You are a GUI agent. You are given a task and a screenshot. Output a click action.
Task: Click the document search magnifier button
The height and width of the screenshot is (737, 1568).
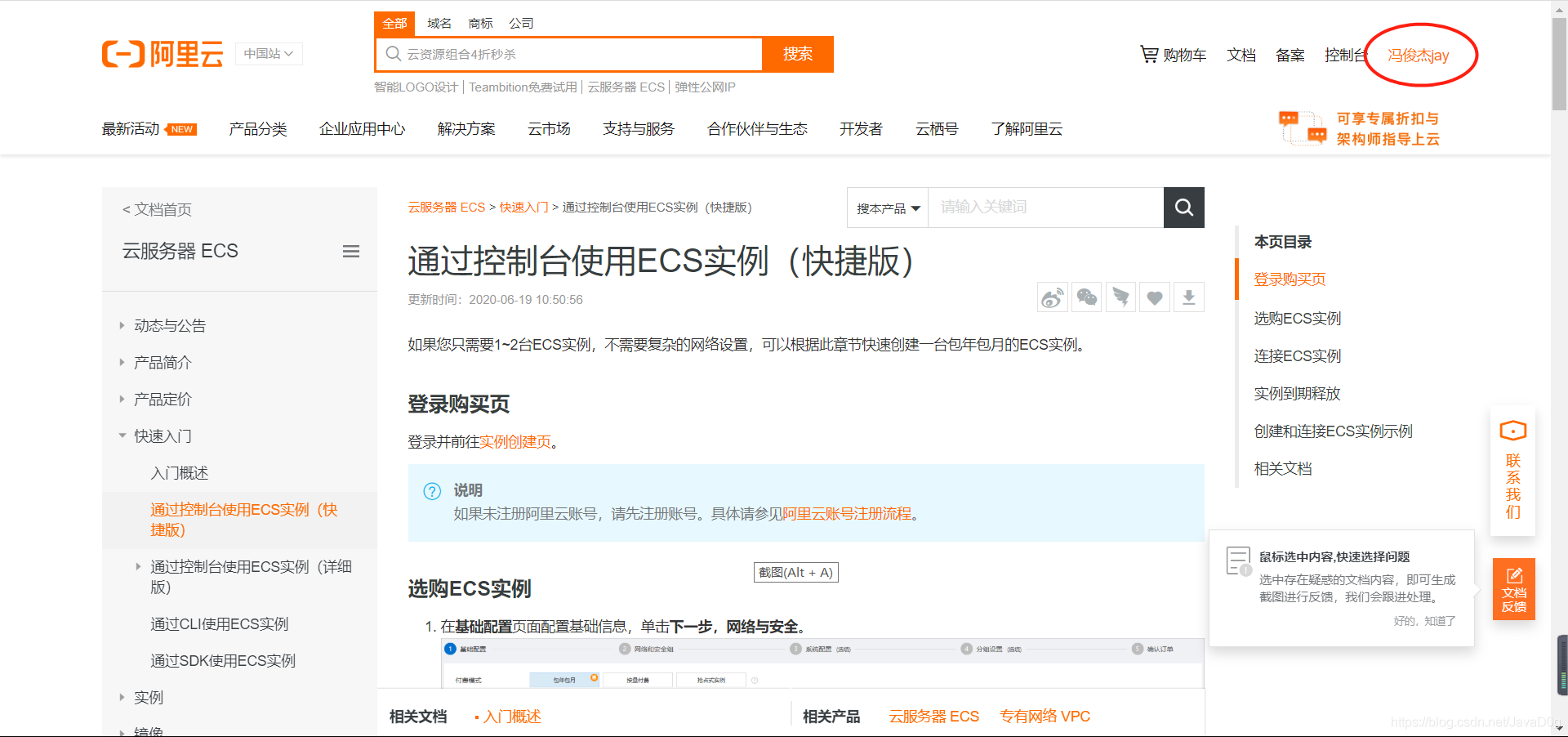click(x=1184, y=208)
